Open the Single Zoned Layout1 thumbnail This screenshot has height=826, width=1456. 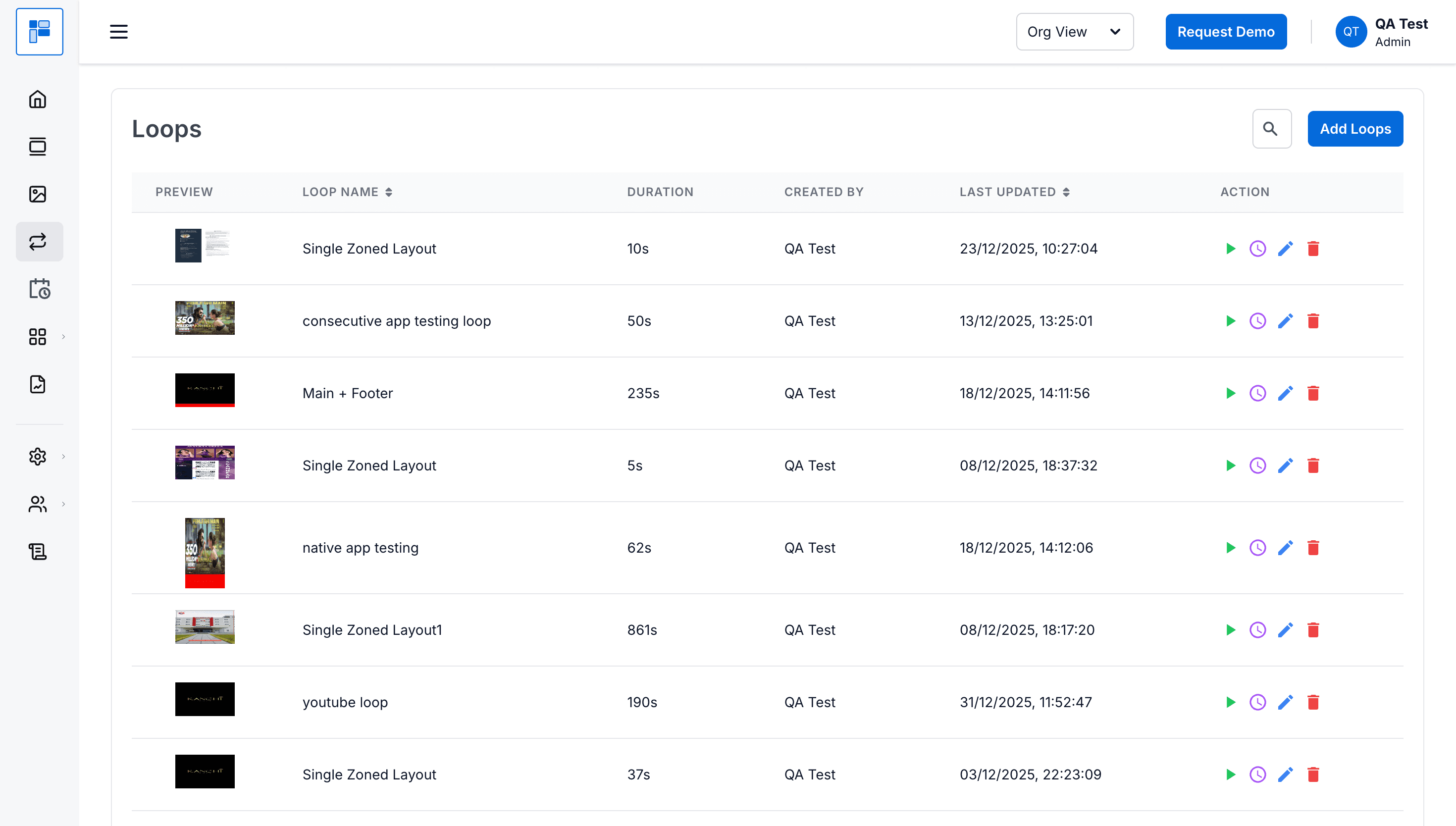pyautogui.click(x=205, y=627)
